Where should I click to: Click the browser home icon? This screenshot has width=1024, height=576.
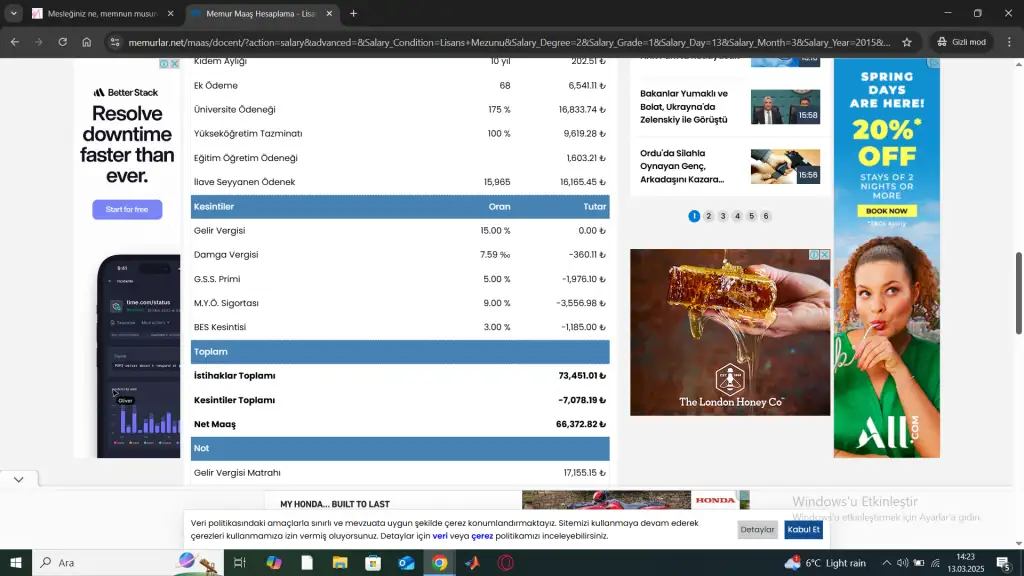point(87,42)
